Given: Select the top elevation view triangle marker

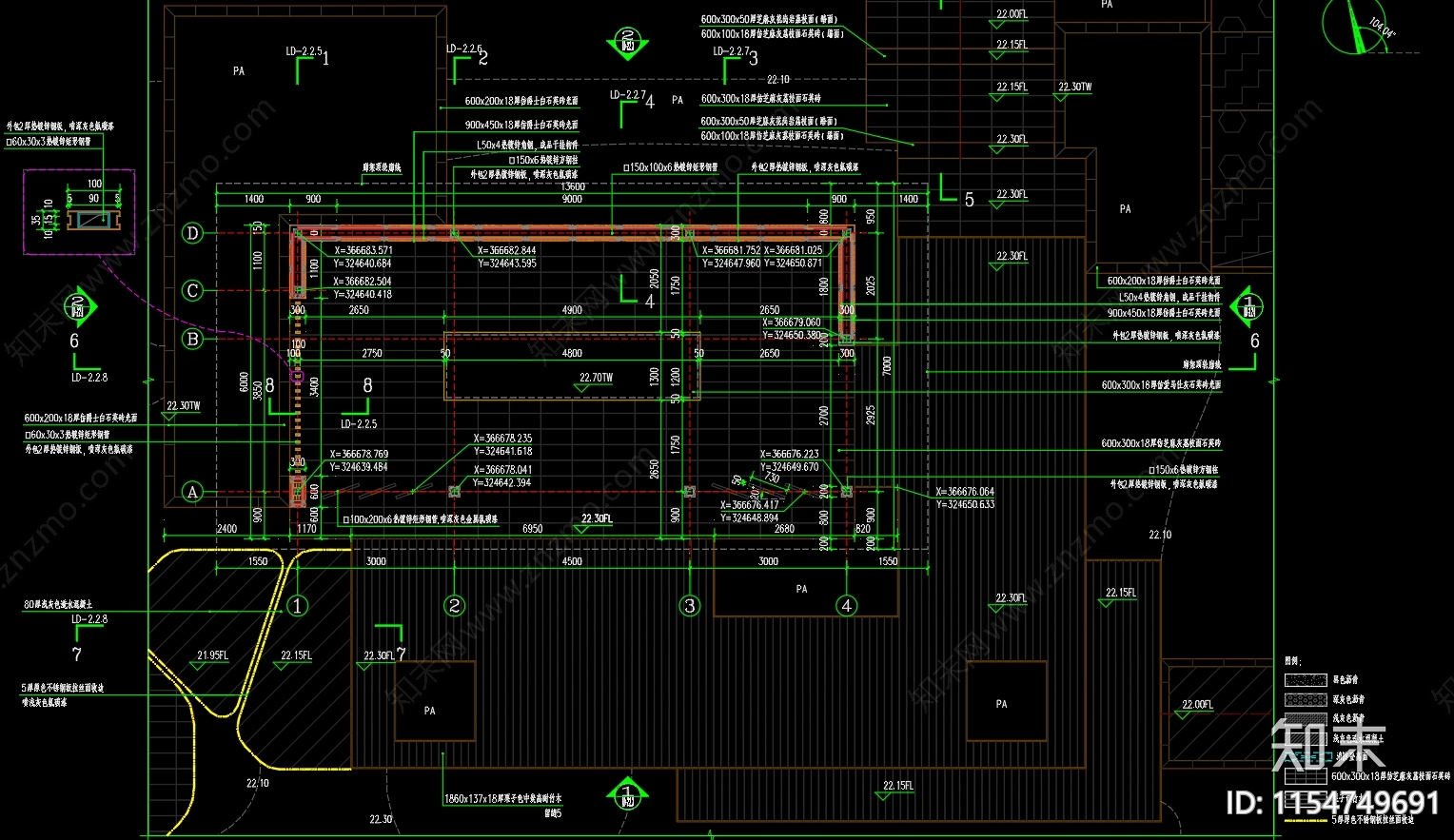Looking at the screenshot, I should [628, 44].
